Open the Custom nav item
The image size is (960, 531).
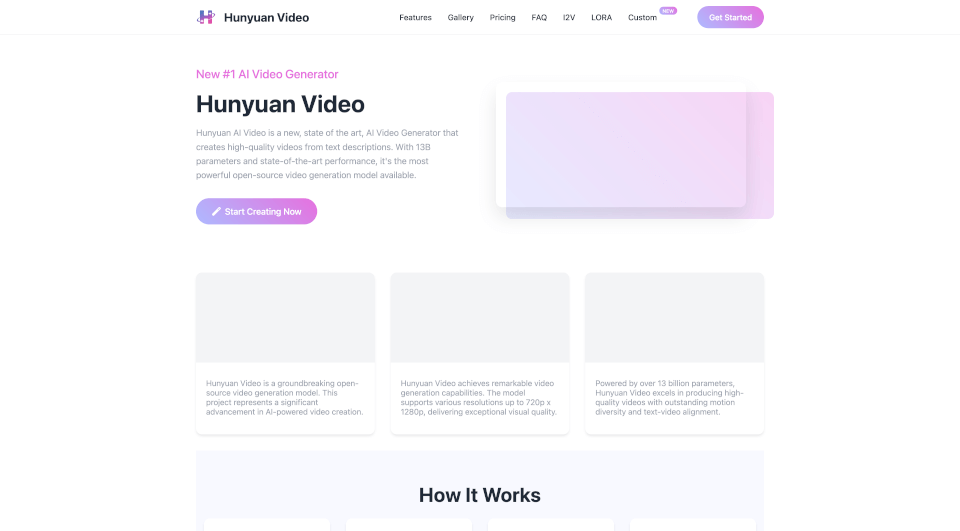642,18
